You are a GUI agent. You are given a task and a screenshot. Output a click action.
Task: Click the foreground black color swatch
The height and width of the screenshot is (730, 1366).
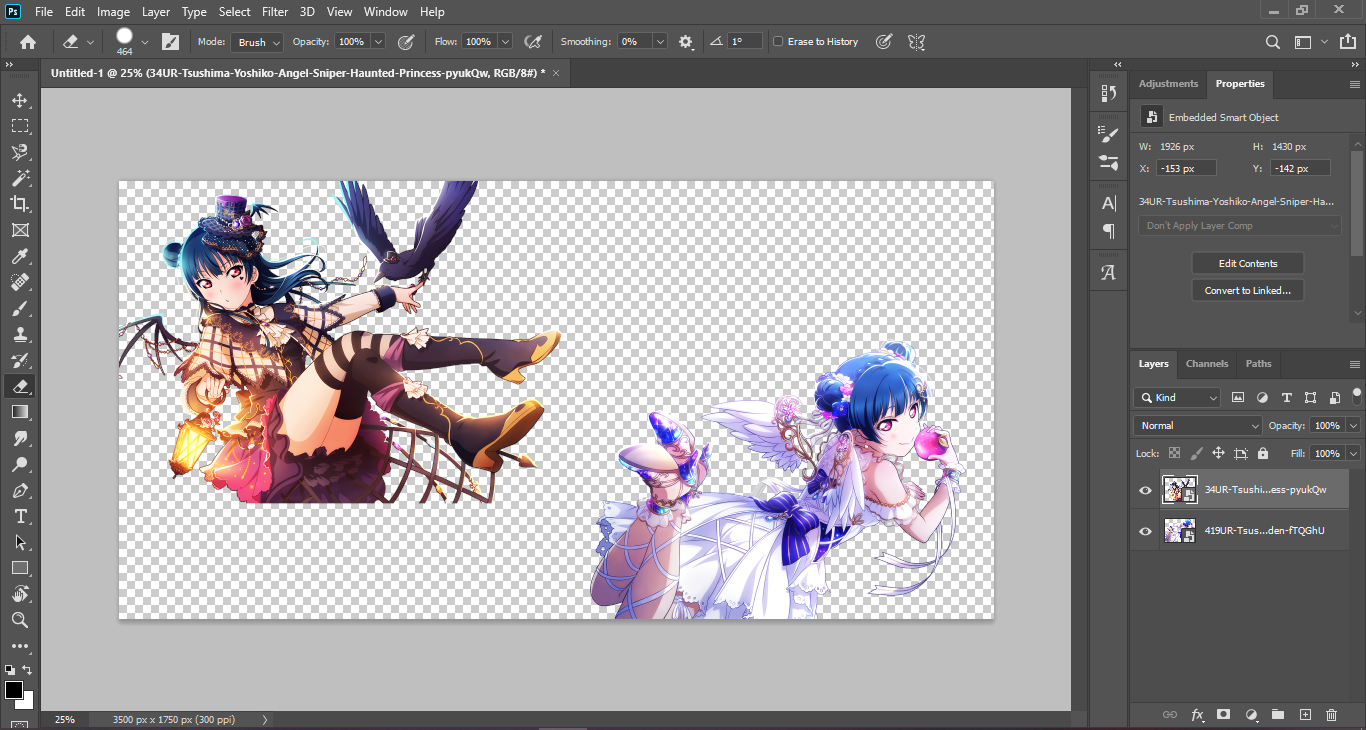pos(13,690)
